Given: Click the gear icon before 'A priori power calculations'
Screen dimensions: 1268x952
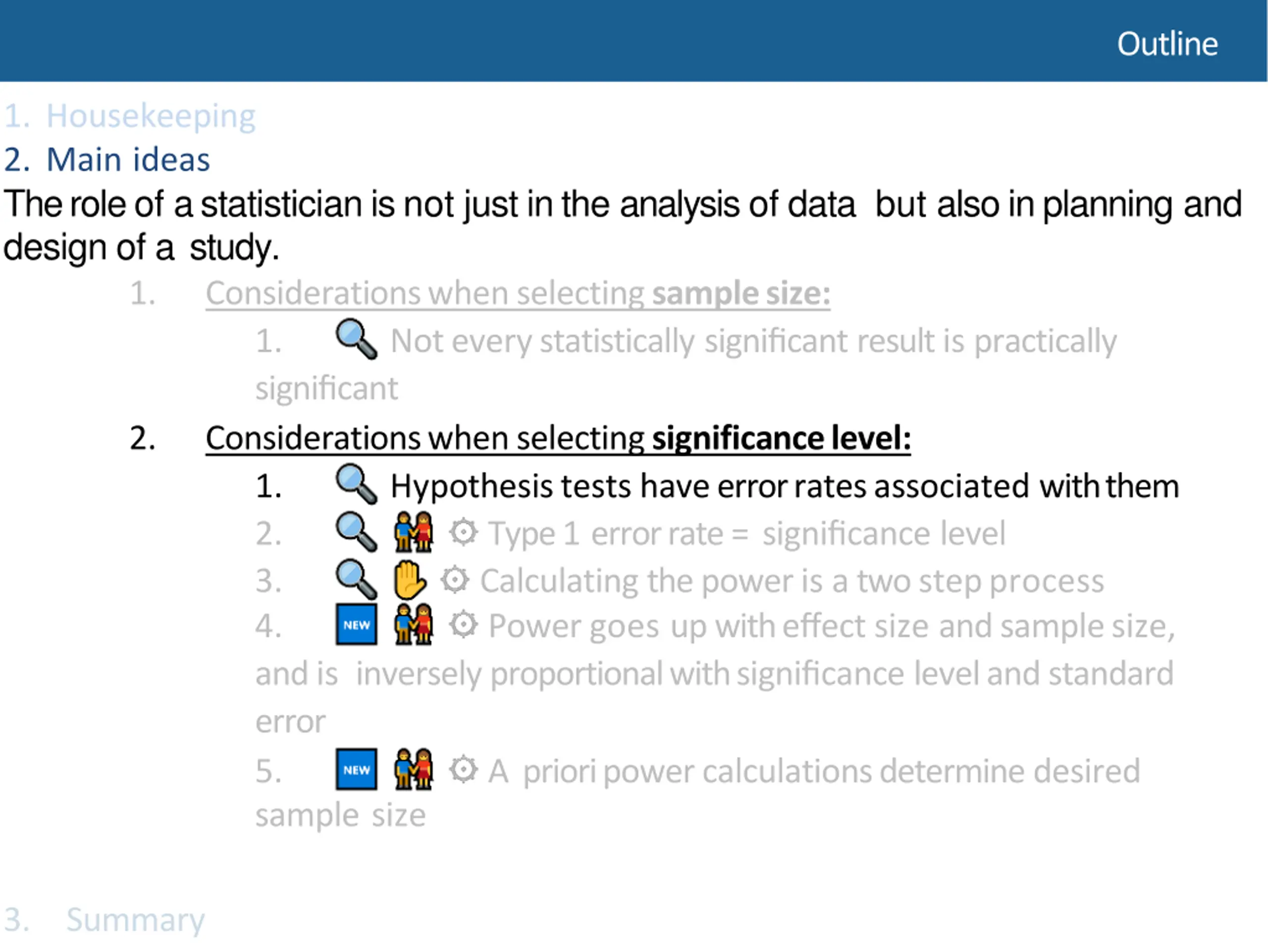Looking at the screenshot, I should (463, 770).
